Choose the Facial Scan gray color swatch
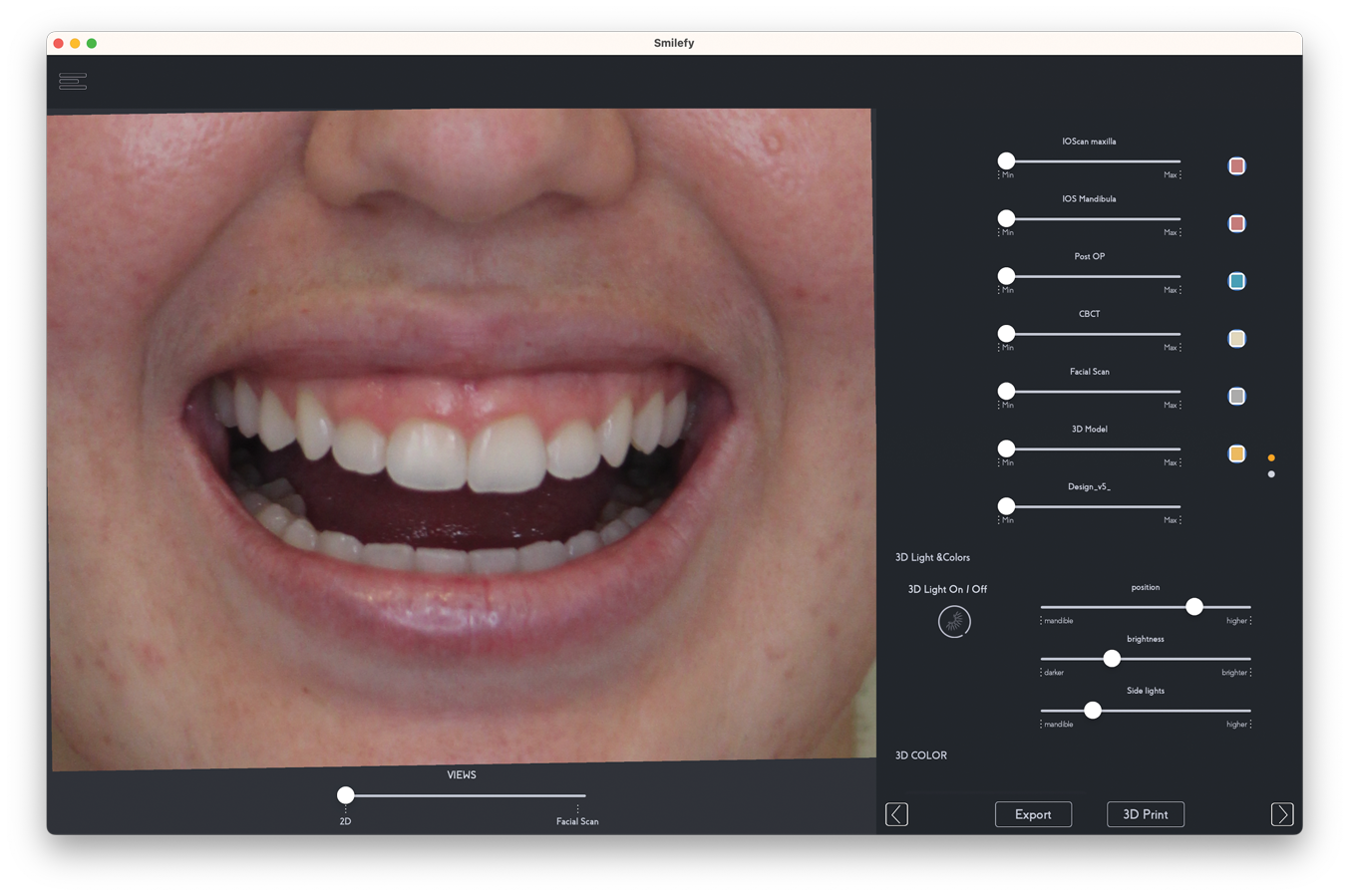This screenshot has width=1349, height=896. point(1236,397)
